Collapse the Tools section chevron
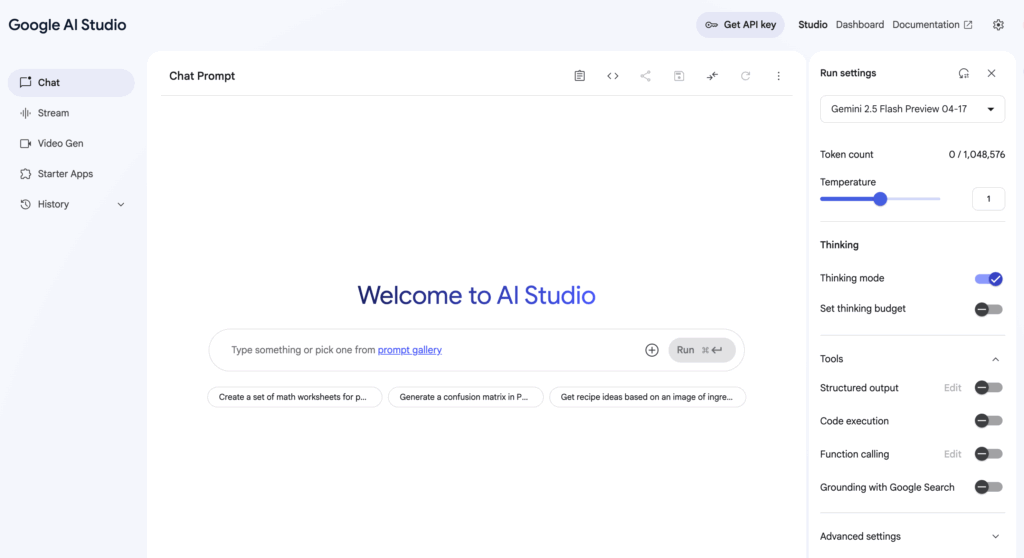Viewport: 1024px width, 558px height. (995, 359)
